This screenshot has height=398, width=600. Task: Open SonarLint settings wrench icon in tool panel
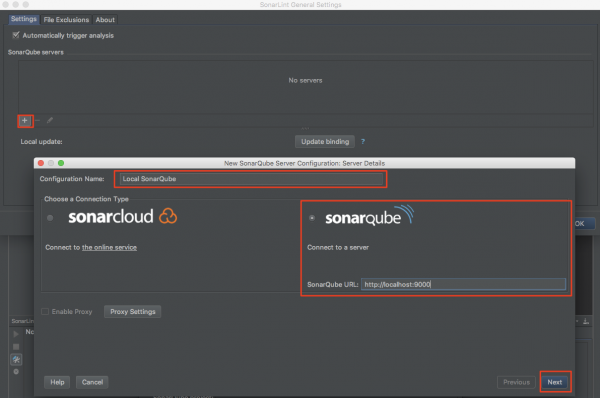[16, 359]
